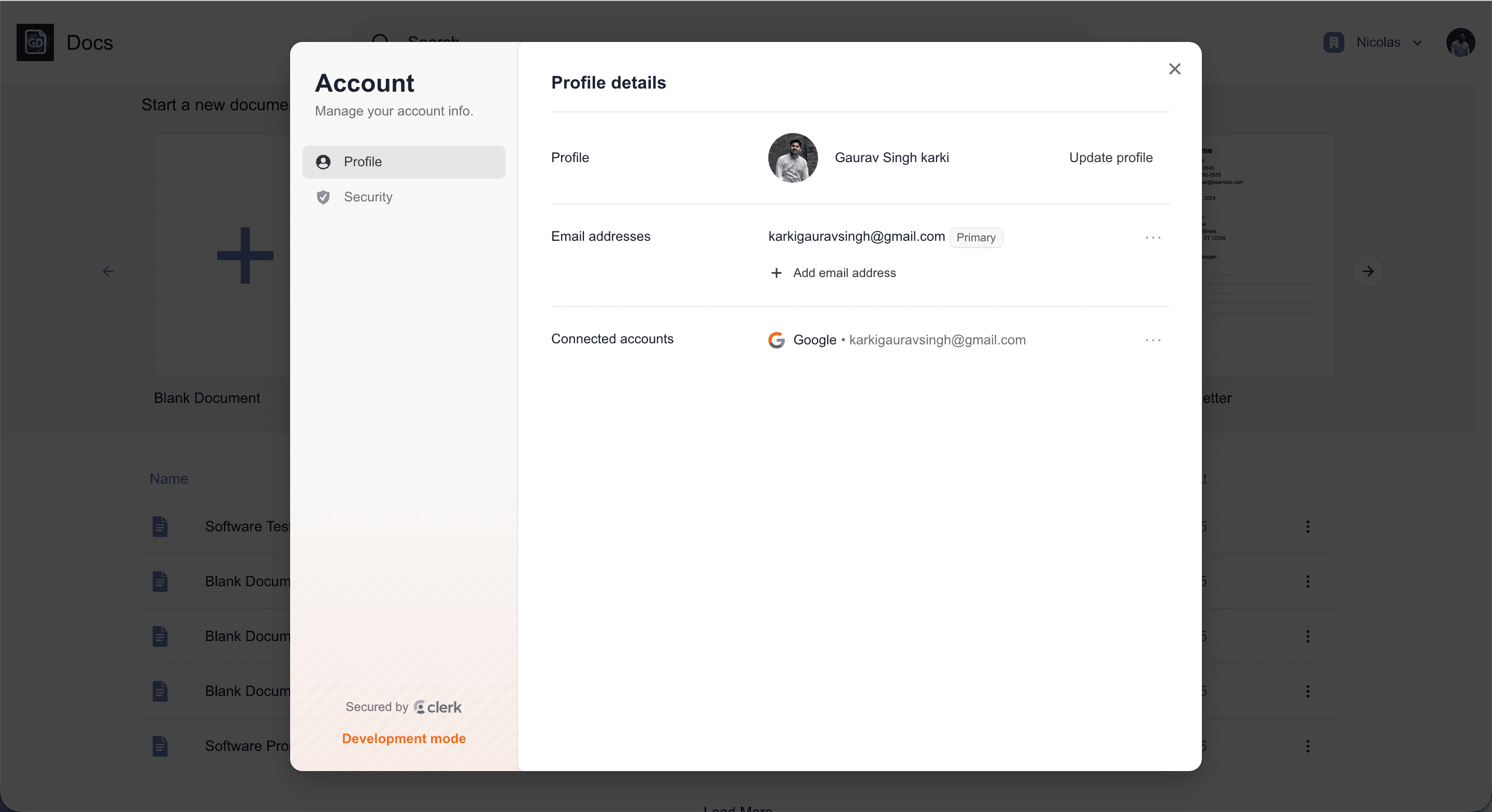Click the Software Pro document file icon
1492x812 pixels.
click(160, 746)
